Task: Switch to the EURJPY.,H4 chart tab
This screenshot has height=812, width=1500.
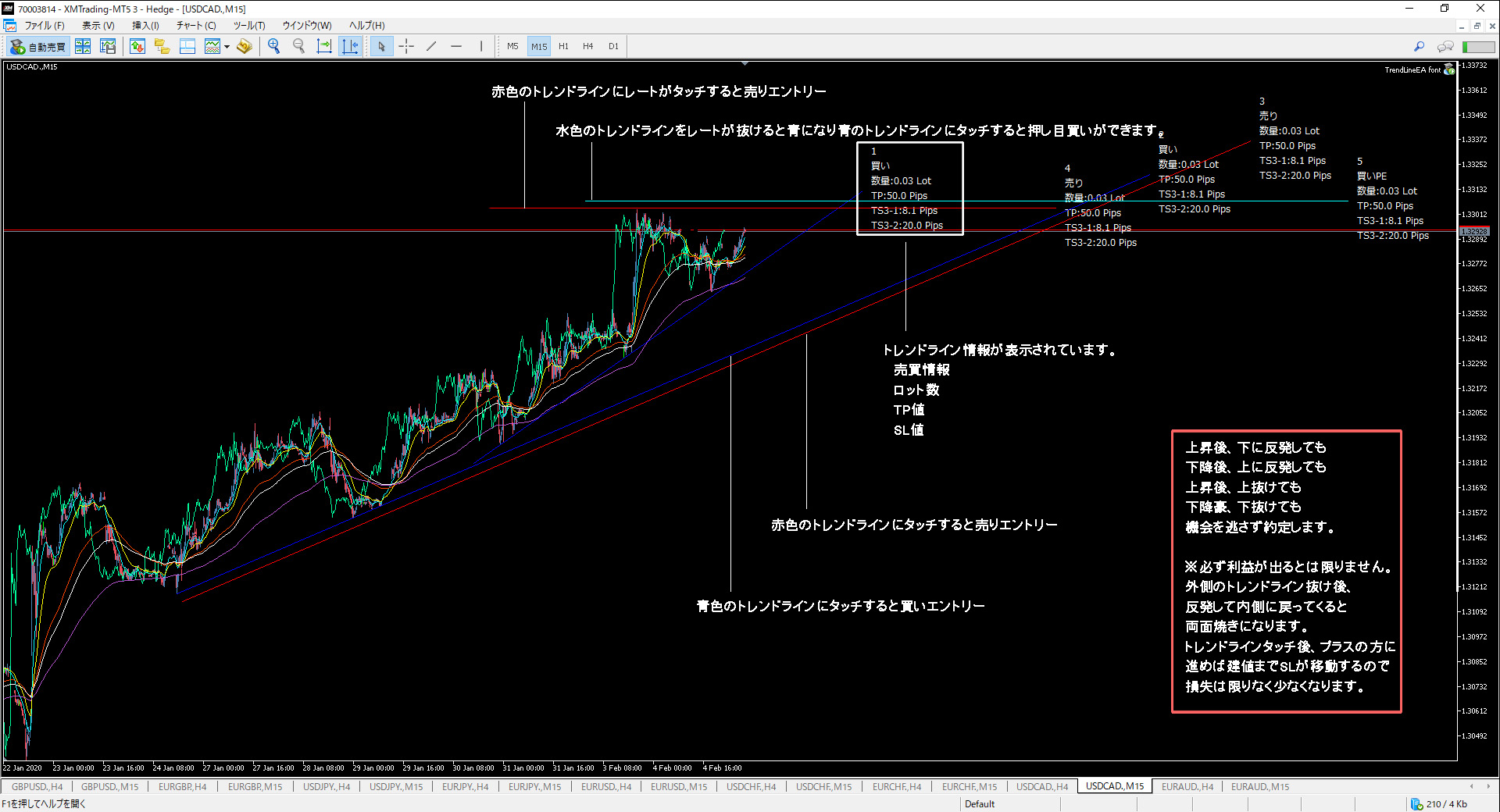Action: 465,786
